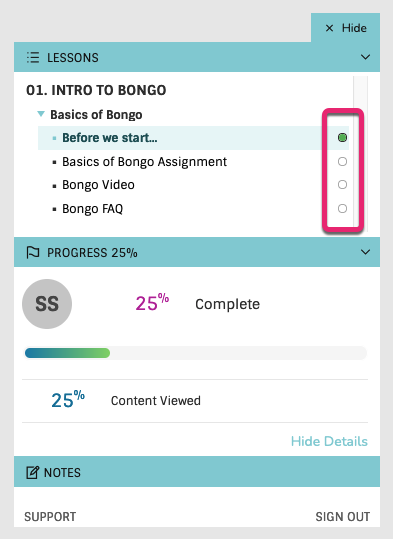Open Basics of Bongo Assignment lesson
Viewport: 393px width, 539px height.
click(x=144, y=162)
